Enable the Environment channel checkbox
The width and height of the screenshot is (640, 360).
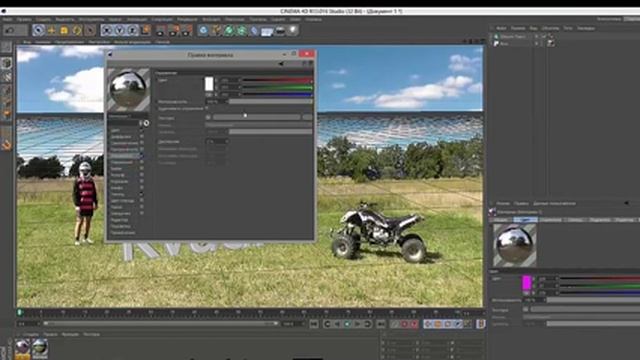(142, 162)
